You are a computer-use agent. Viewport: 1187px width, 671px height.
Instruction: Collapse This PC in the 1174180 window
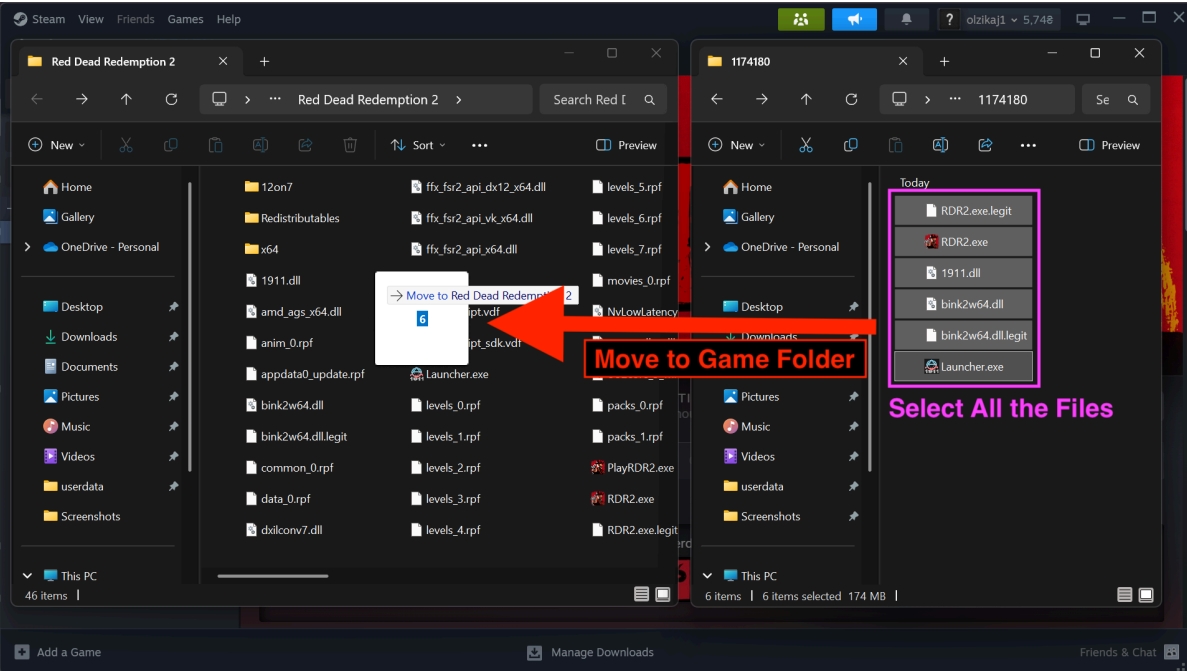pos(707,576)
